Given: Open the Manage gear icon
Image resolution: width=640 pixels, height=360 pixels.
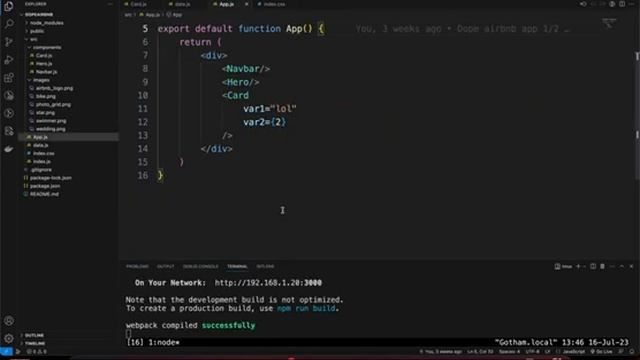Looking at the screenshot, I should pyautogui.click(x=9, y=338).
